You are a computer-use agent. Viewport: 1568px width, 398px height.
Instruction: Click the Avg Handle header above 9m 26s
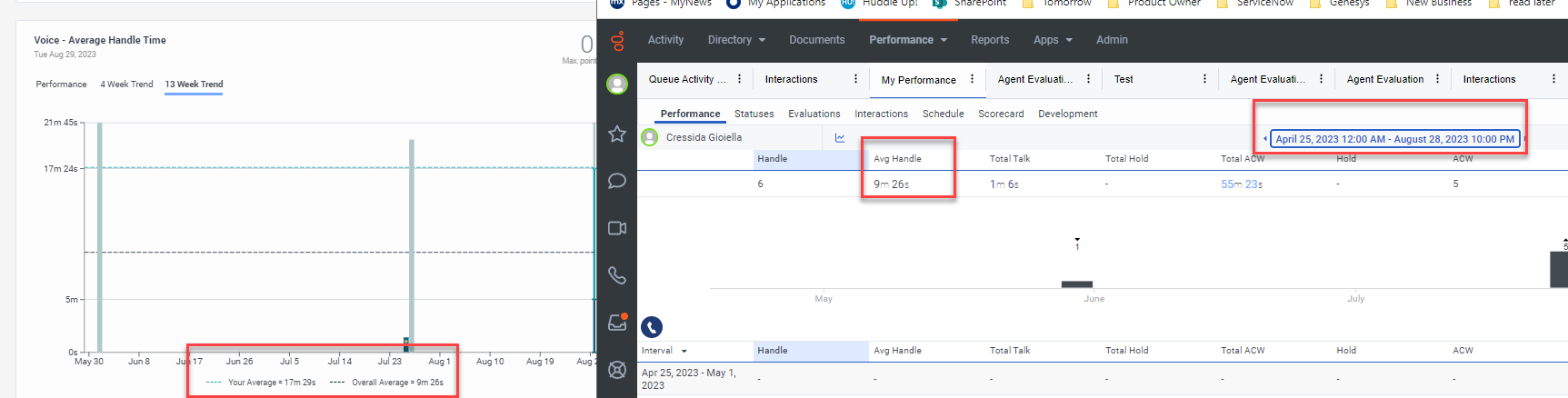pyautogui.click(x=897, y=159)
